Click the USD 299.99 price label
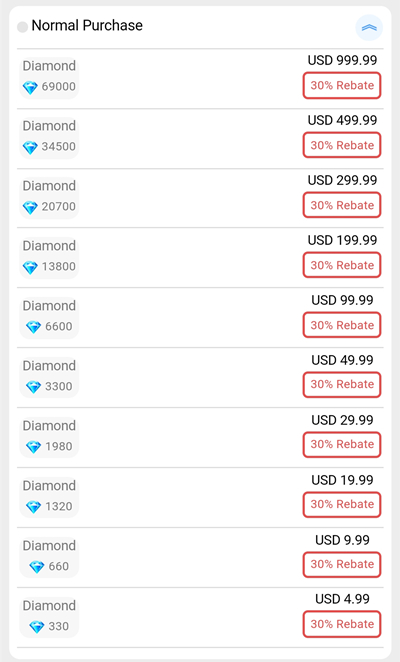Image resolution: width=400 pixels, height=662 pixels. pos(342,180)
